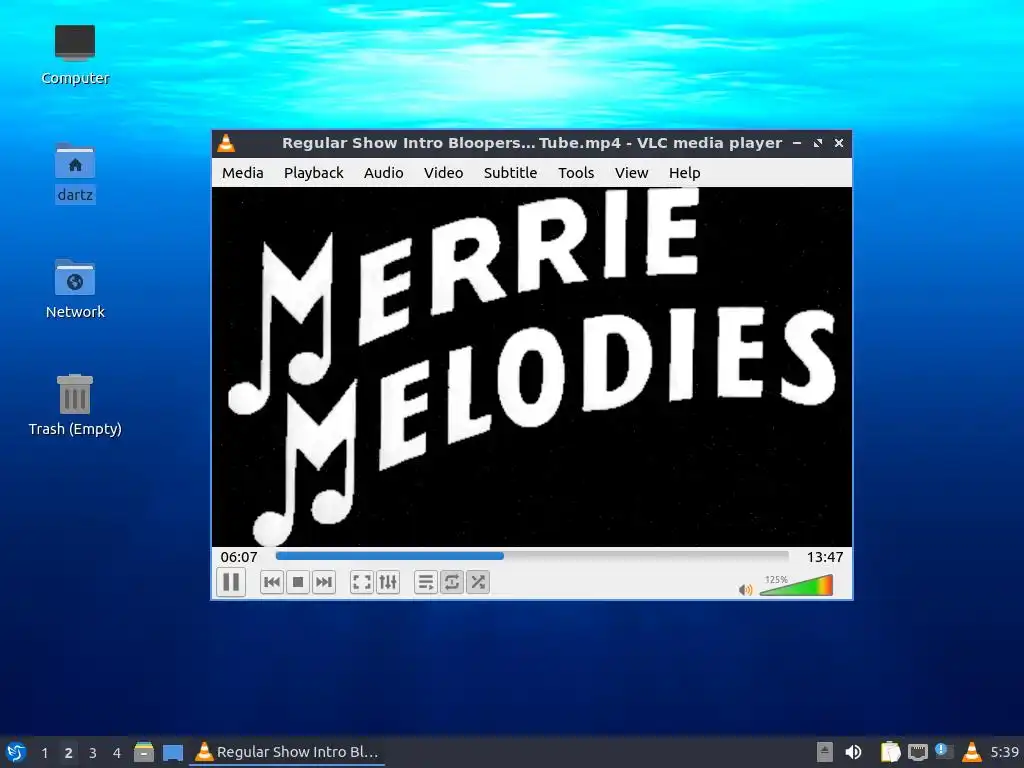Open the Help menu
The image size is (1024, 768).
(684, 173)
